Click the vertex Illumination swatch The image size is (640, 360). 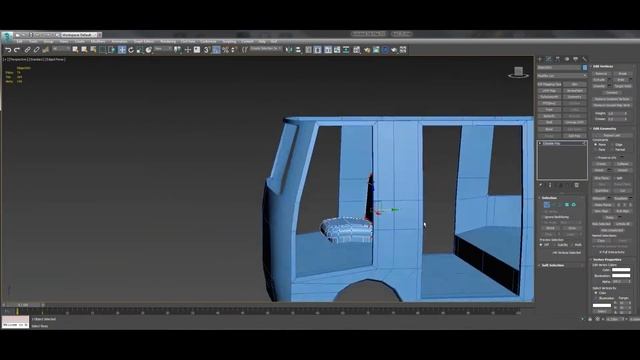621,276
